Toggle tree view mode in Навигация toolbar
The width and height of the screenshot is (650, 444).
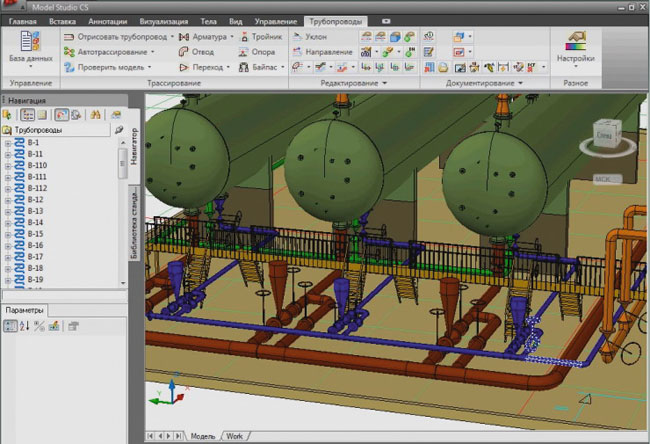coord(27,114)
